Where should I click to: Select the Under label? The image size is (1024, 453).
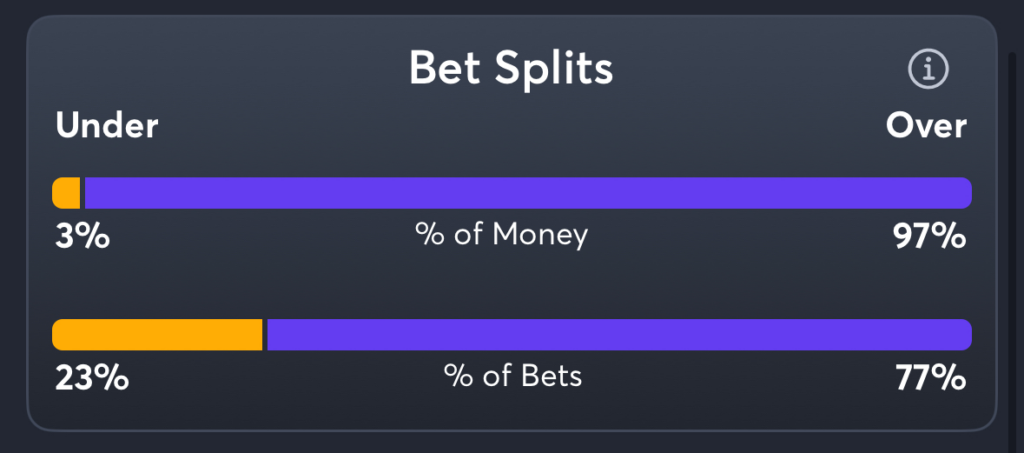click(106, 125)
